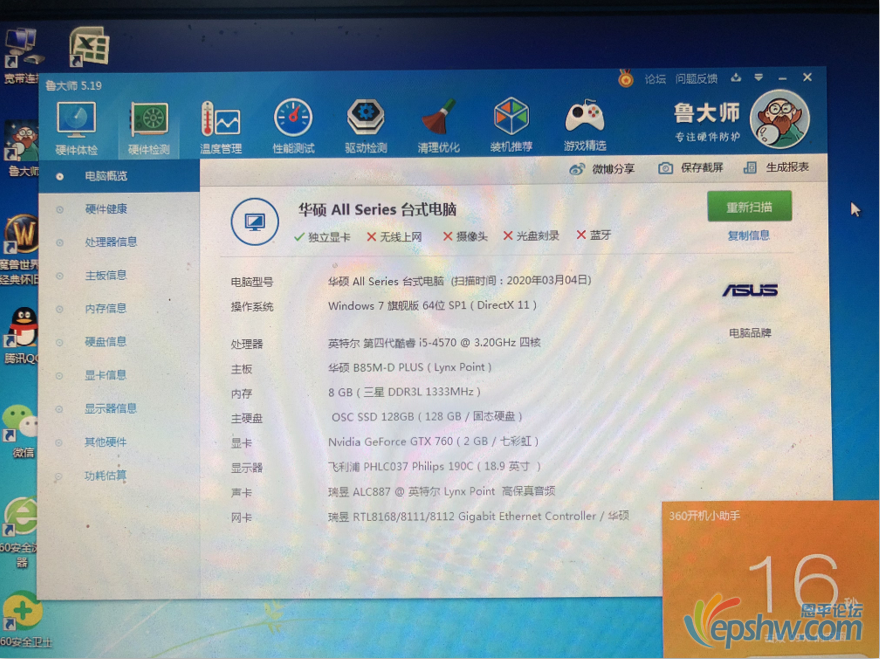
Task: Click the 独立显卡 feature indicator
Action: point(322,237)
